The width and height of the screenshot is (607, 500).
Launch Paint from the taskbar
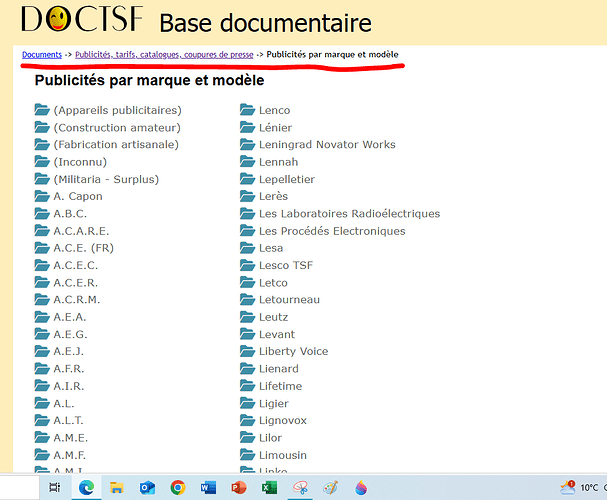click(x=331, y=488)
